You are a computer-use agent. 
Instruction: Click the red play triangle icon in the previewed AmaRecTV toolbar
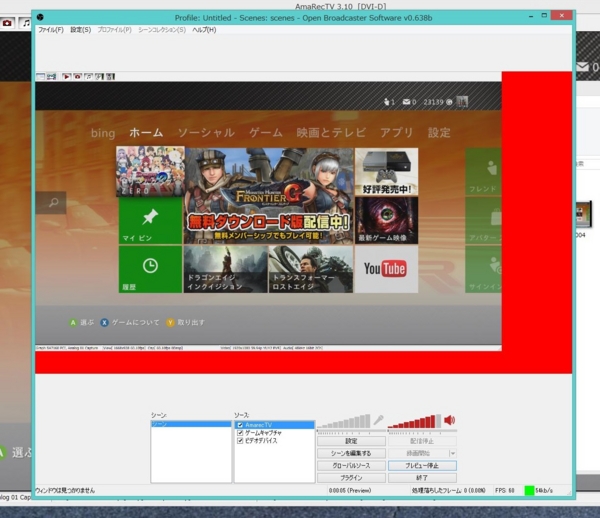tap(67, 77)
